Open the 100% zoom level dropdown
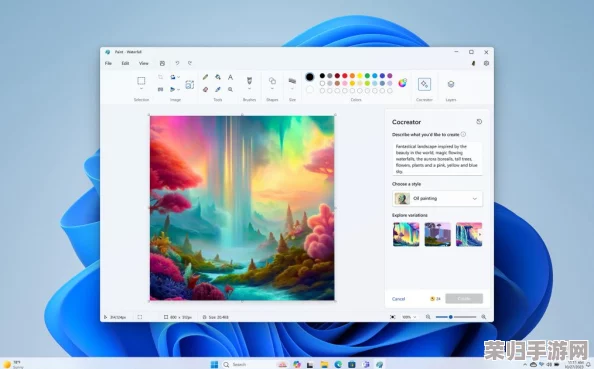Image resolution: width=594 pixels, height=369 pixels. point(409,317)
